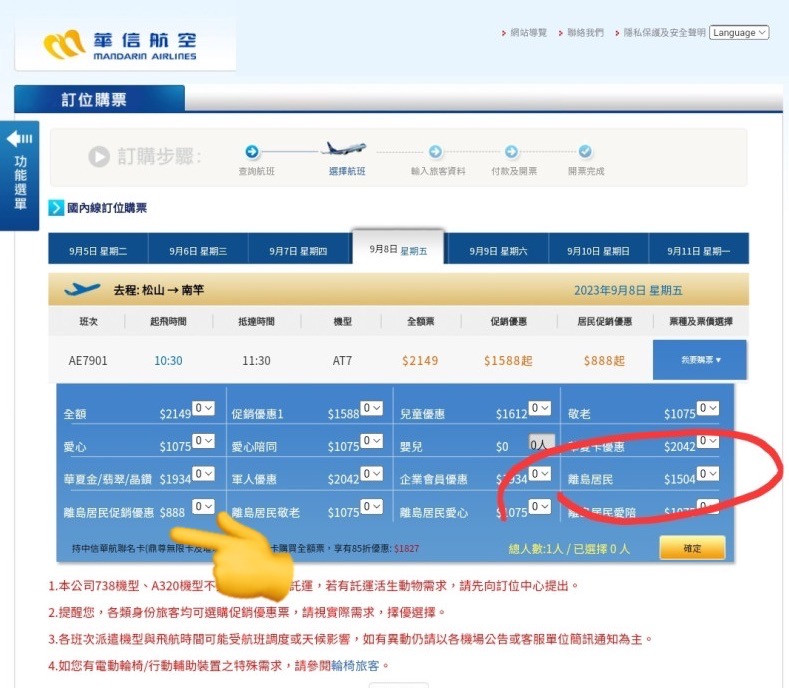Viewport: 789px width, 688px height.
Task: Click the $1827 discount price text
Action: [407, 549]
